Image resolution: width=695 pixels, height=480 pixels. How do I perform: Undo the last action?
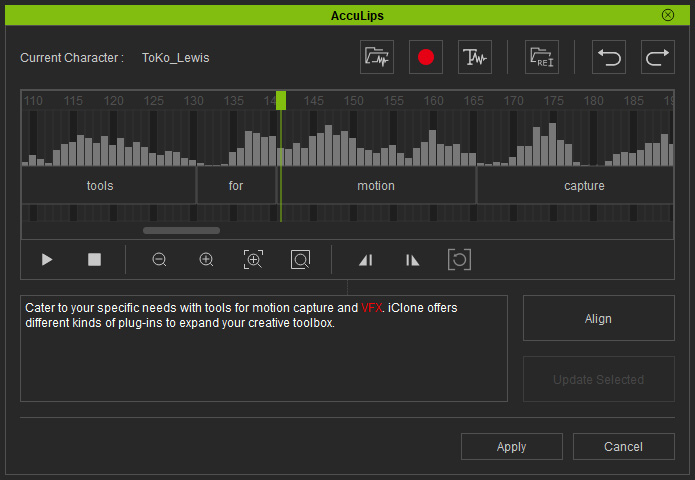coord(609,58)
